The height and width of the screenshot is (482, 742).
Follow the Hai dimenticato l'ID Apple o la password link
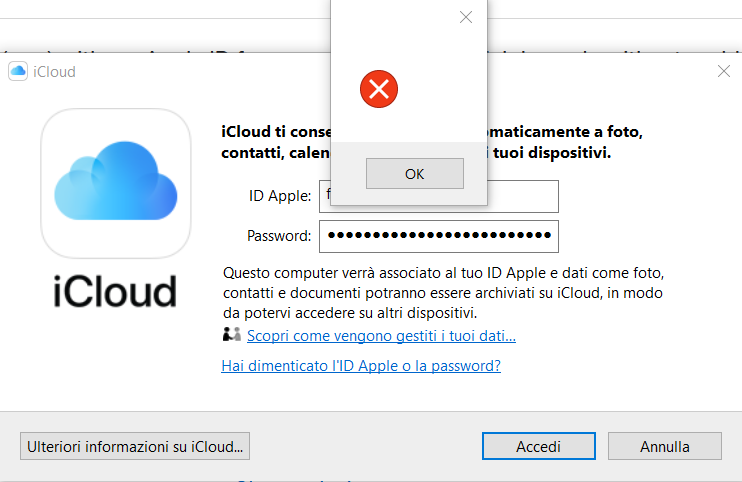(361, 365)
